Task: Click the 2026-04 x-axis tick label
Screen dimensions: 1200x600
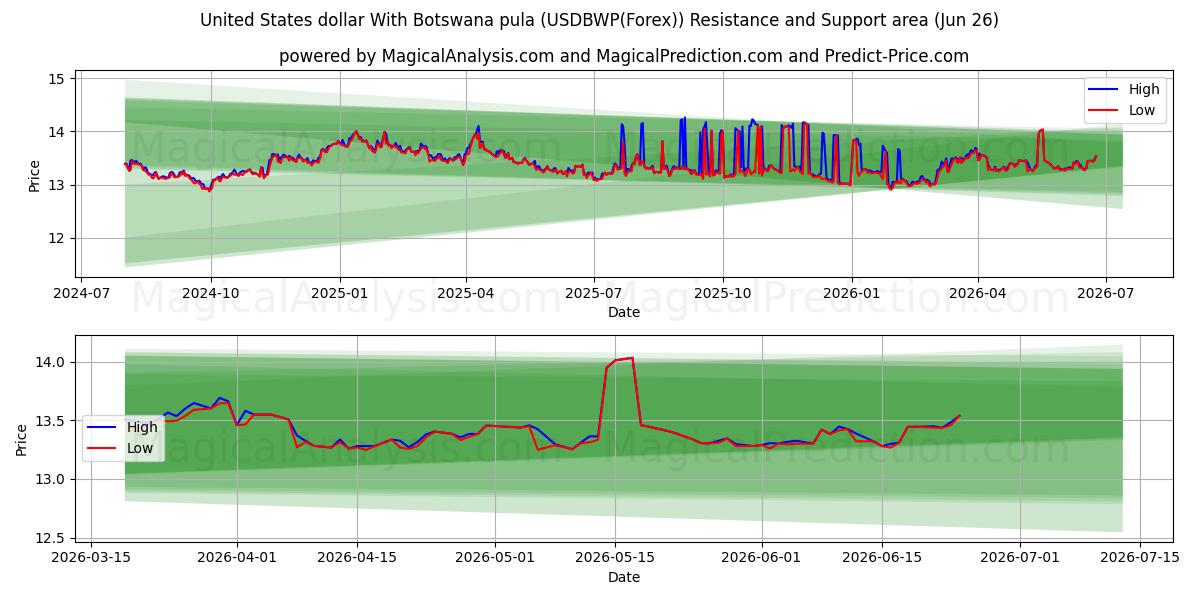Action: tap(978, 293)
